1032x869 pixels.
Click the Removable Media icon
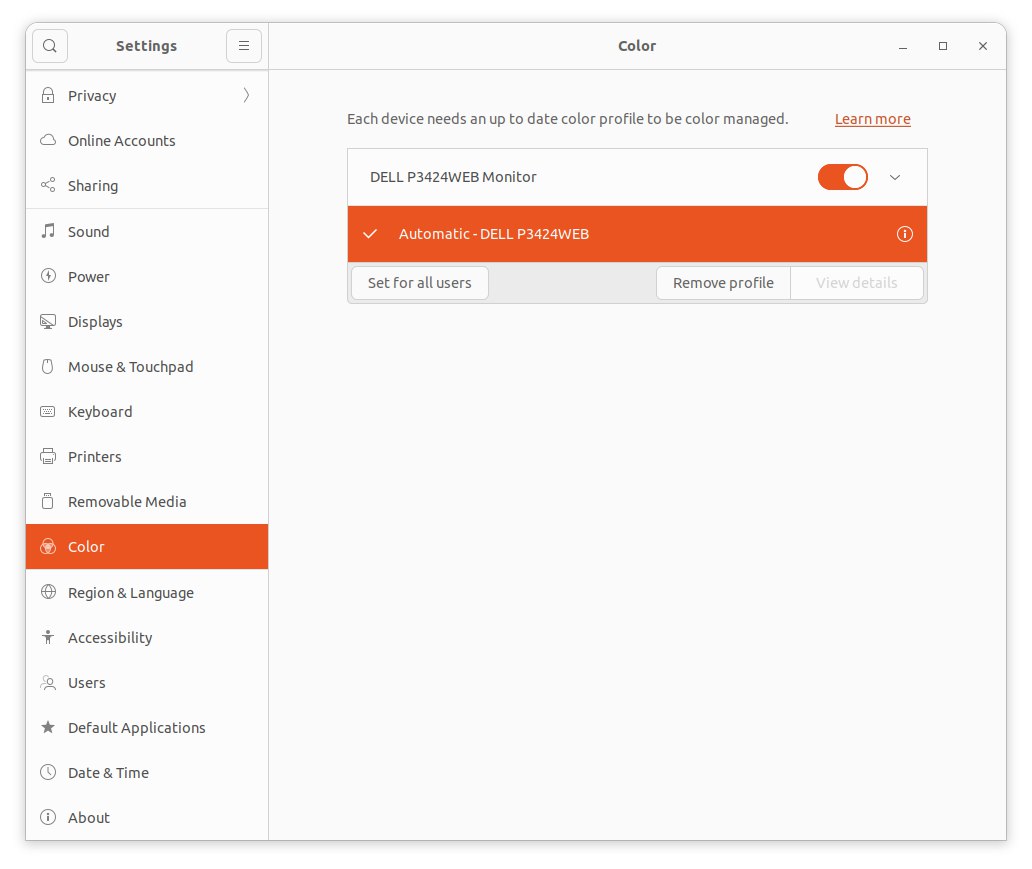[48, 501]
